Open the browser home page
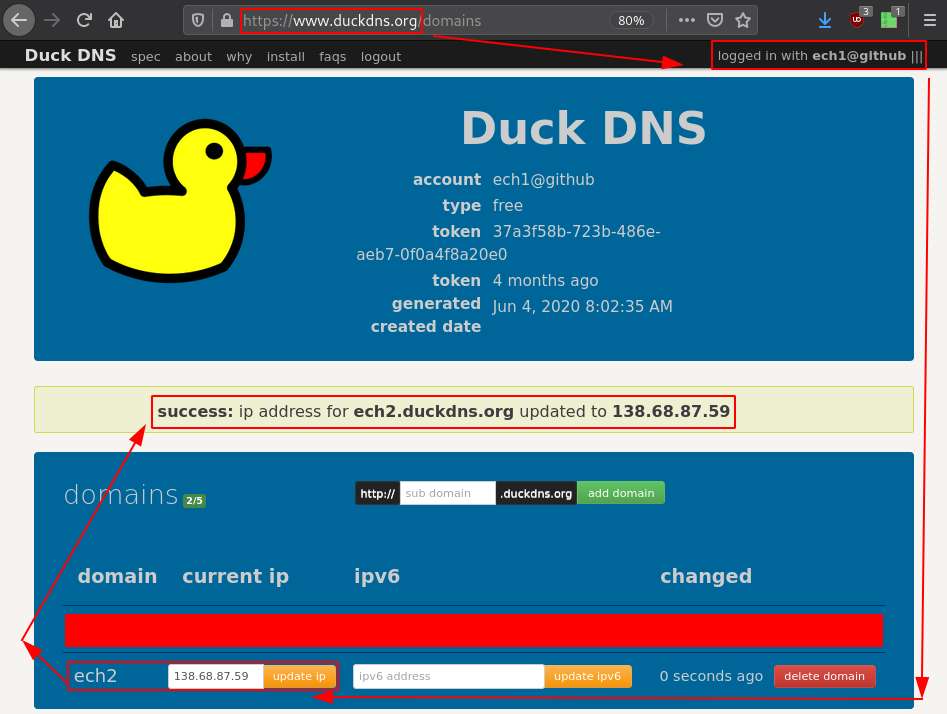Image resolution: width=947 pixels, height=714 pixels. click(x=115, y=21)
